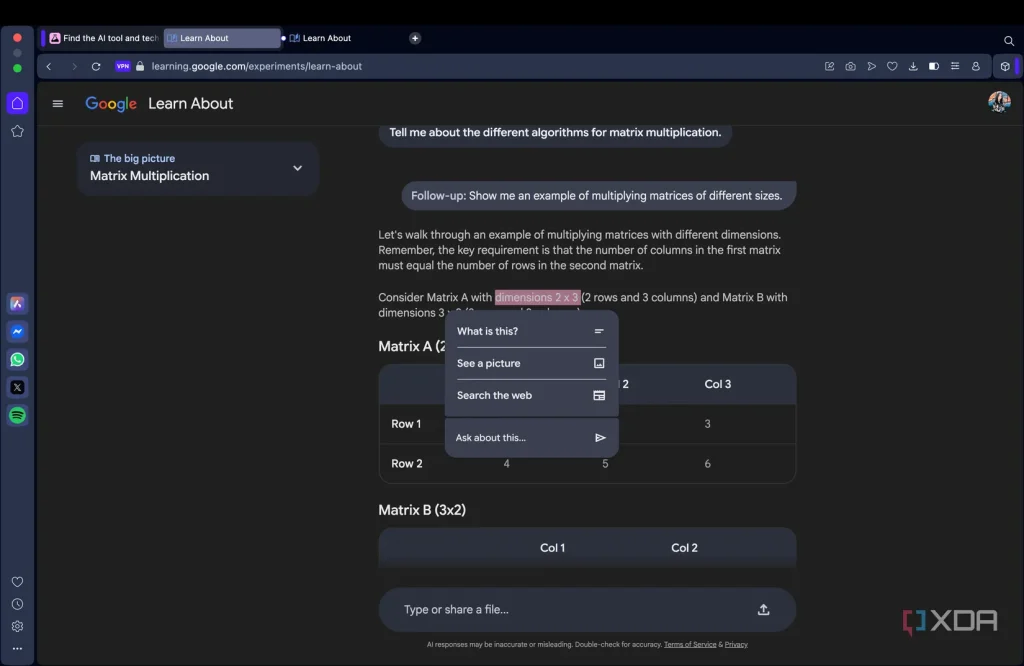Open X (Twitter) in the sidebar
This screenshot has height=666, width=1024.
click(x=18, y=387)
